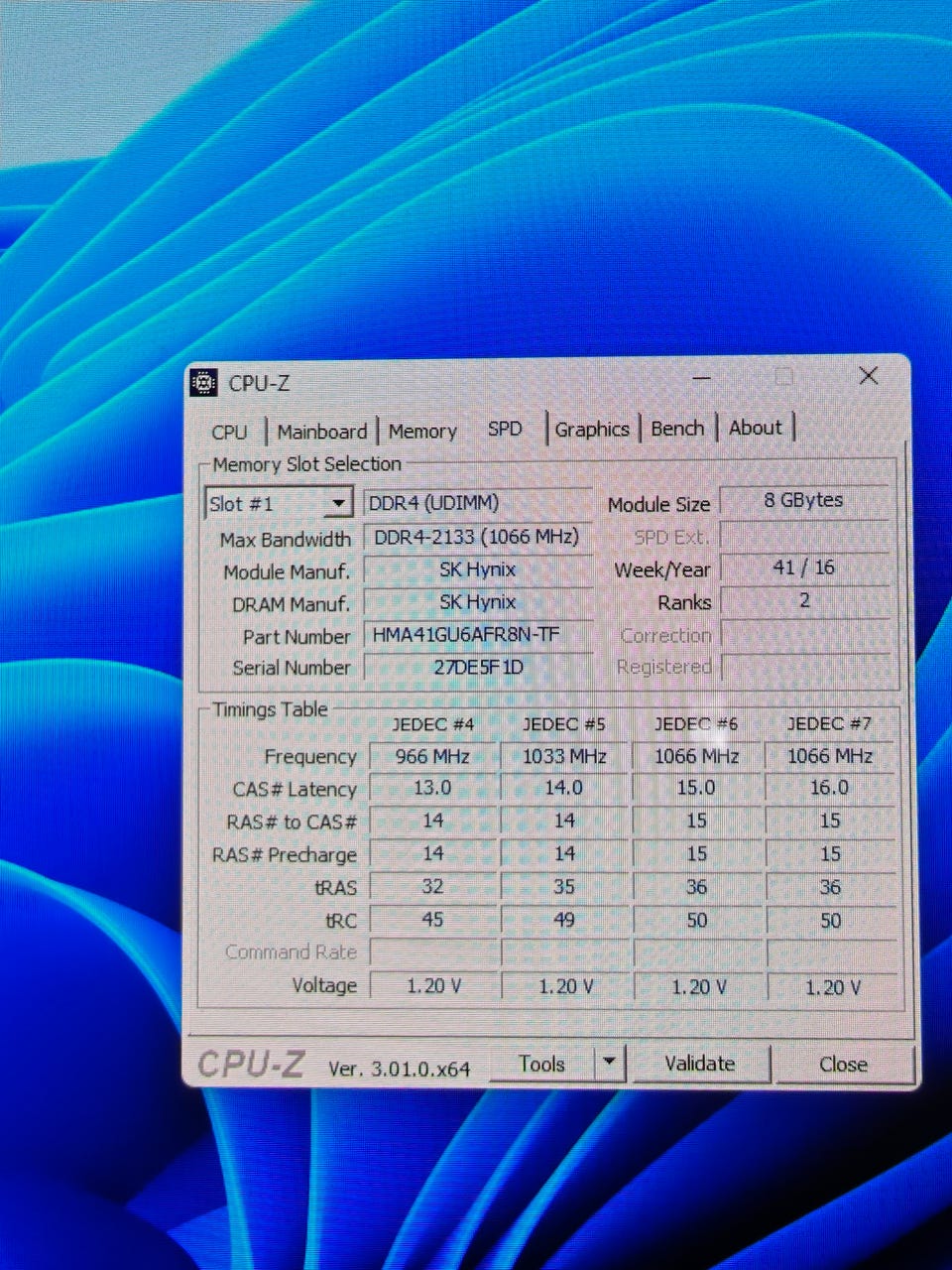Image resolution: width=952 pixels, height=1270 pixels.
Task: Click the tRAS value 35 cell
Action: click(x=564, y=886)
